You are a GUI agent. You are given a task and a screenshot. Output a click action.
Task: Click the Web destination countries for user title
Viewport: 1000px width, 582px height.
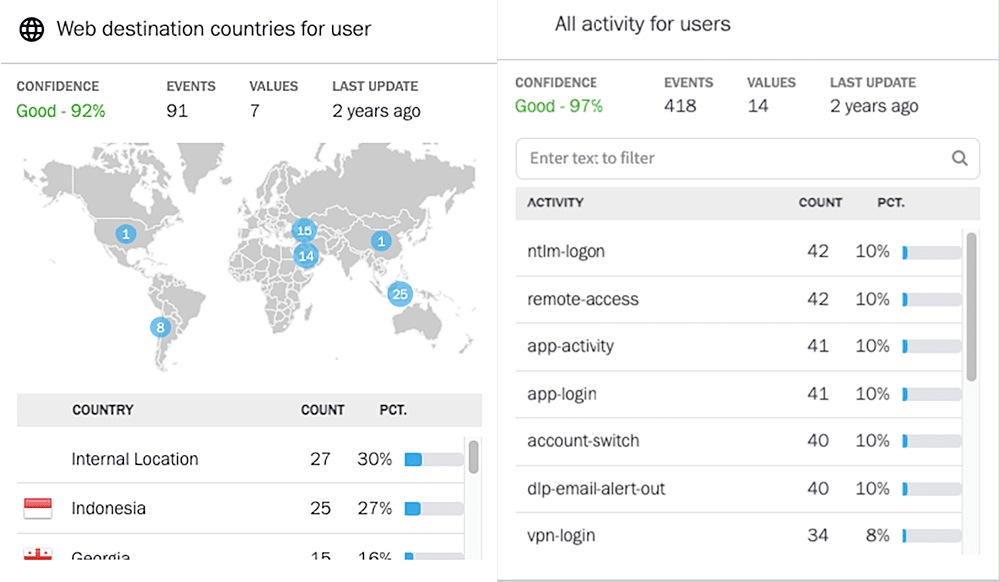click(x=214, y=29)
